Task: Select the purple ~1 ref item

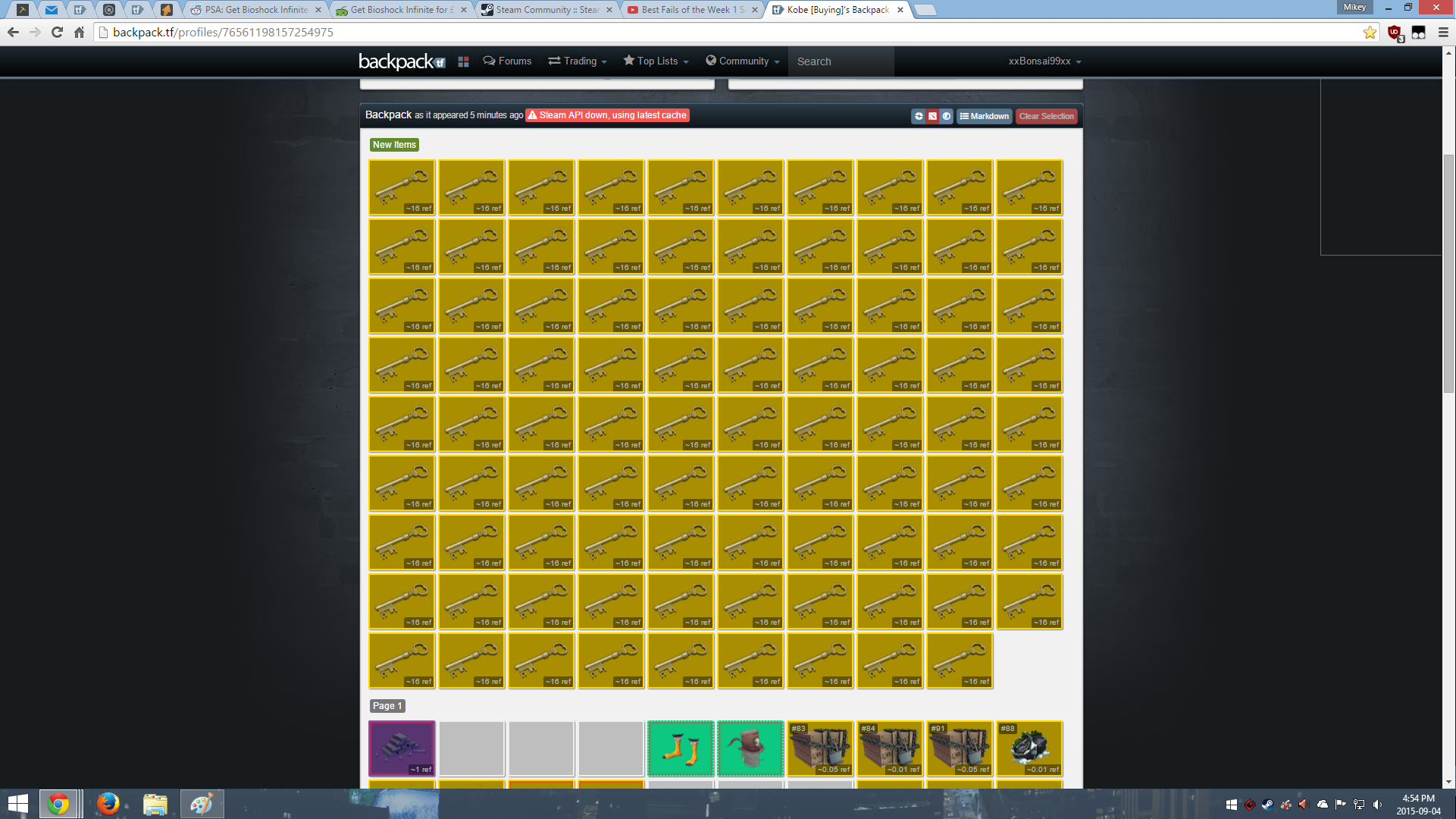Action: tap(402, 748)
